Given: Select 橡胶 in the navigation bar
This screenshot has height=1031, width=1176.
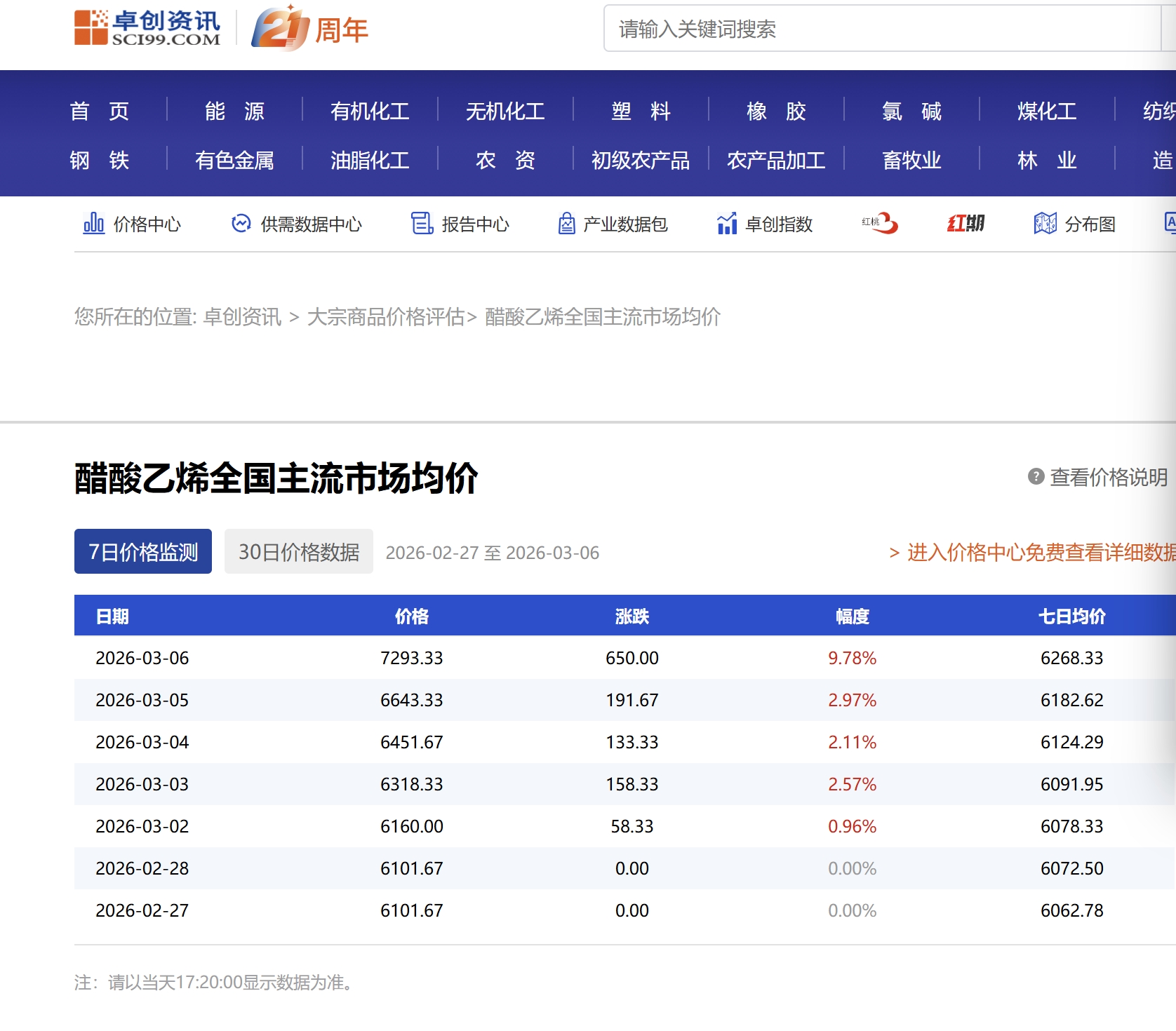Looking at the screenshot, I should click(776, 111).
